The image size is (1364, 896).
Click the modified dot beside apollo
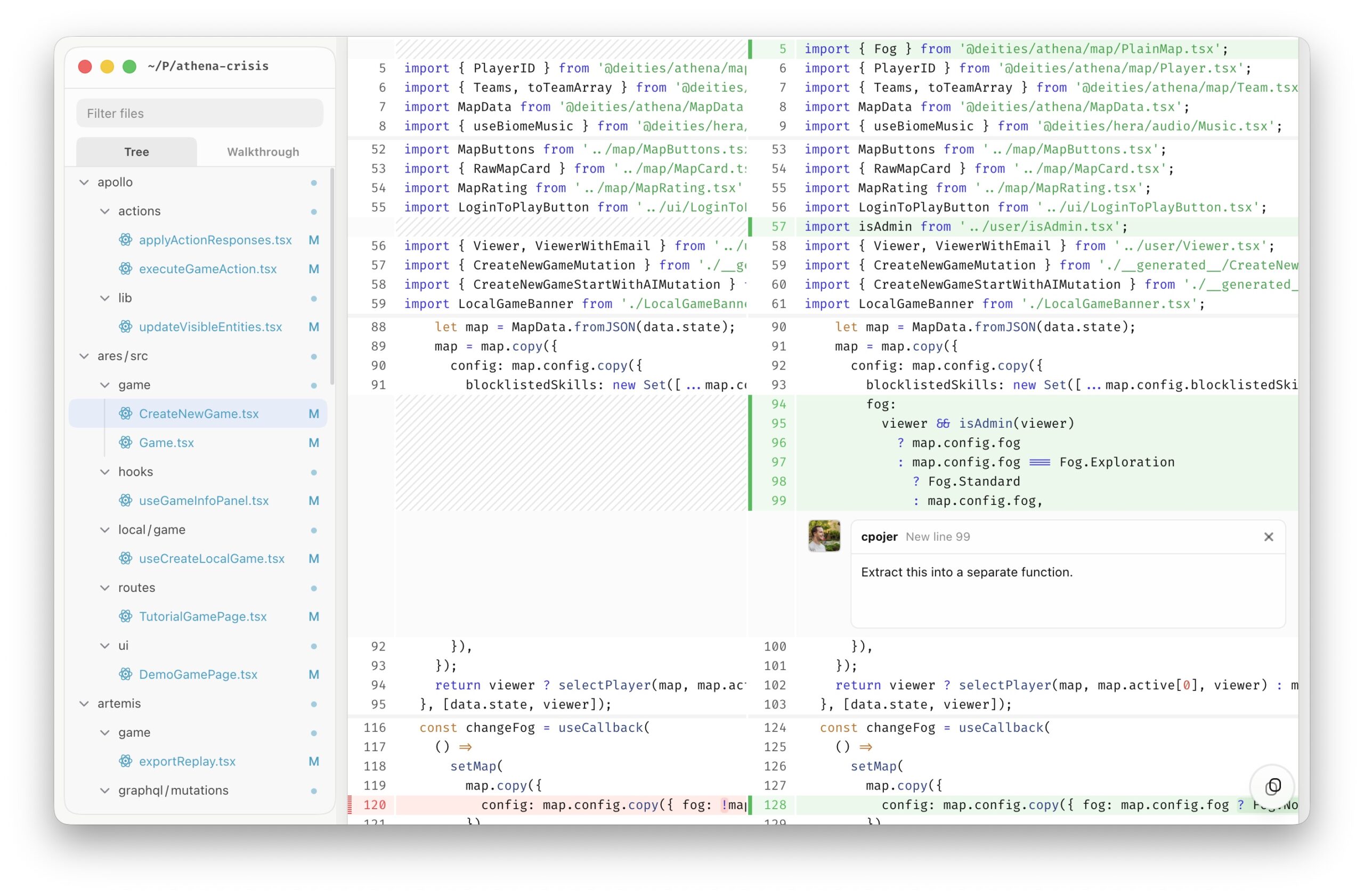tap(313, 183)
